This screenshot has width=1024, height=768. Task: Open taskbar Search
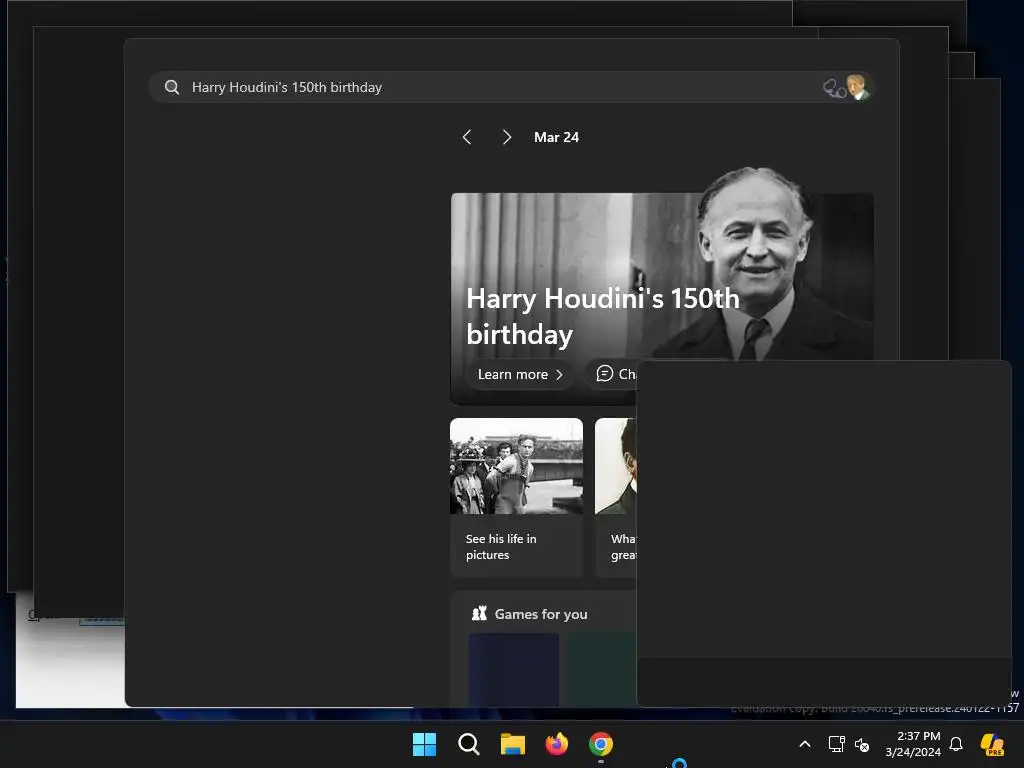[x=468, y=744]
